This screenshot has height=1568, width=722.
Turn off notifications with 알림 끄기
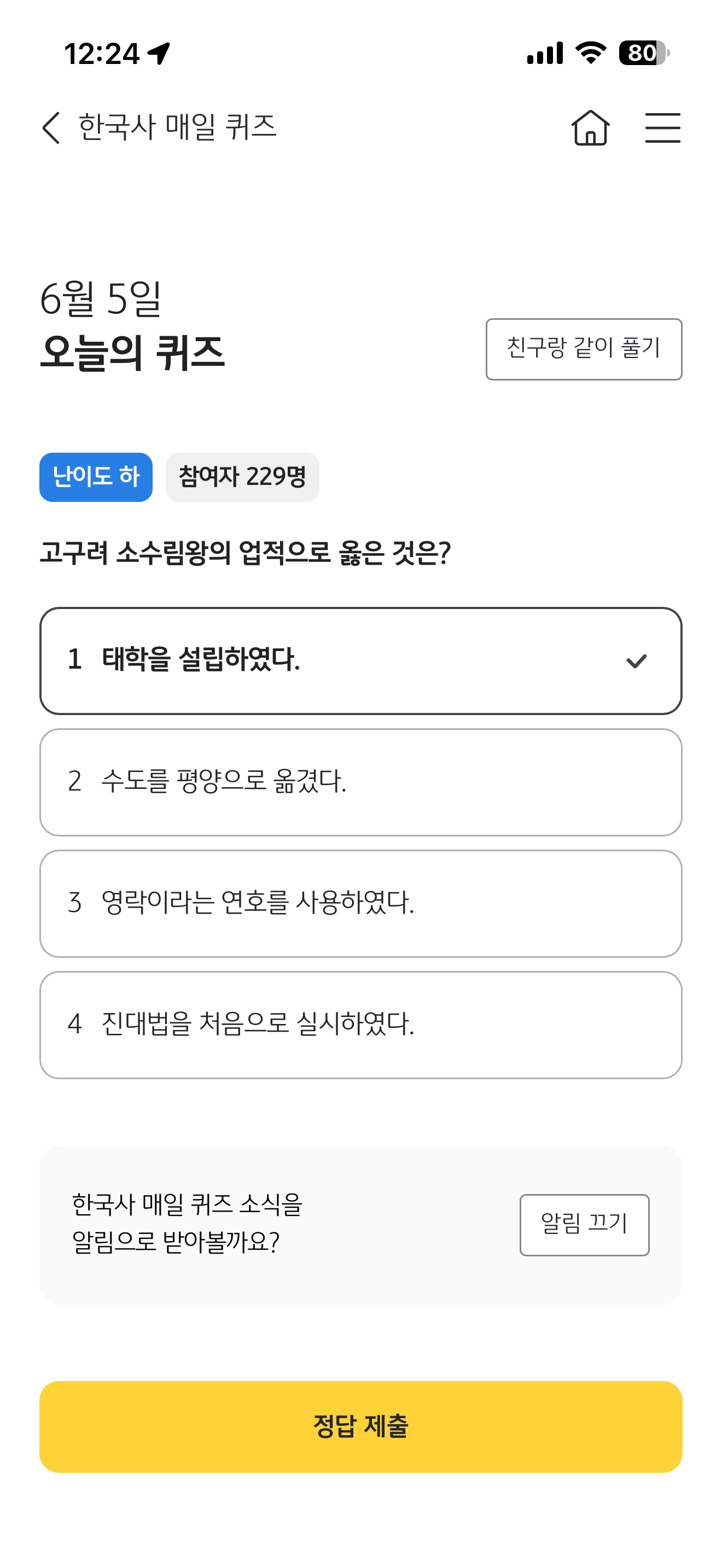(x=584, y=1225)
